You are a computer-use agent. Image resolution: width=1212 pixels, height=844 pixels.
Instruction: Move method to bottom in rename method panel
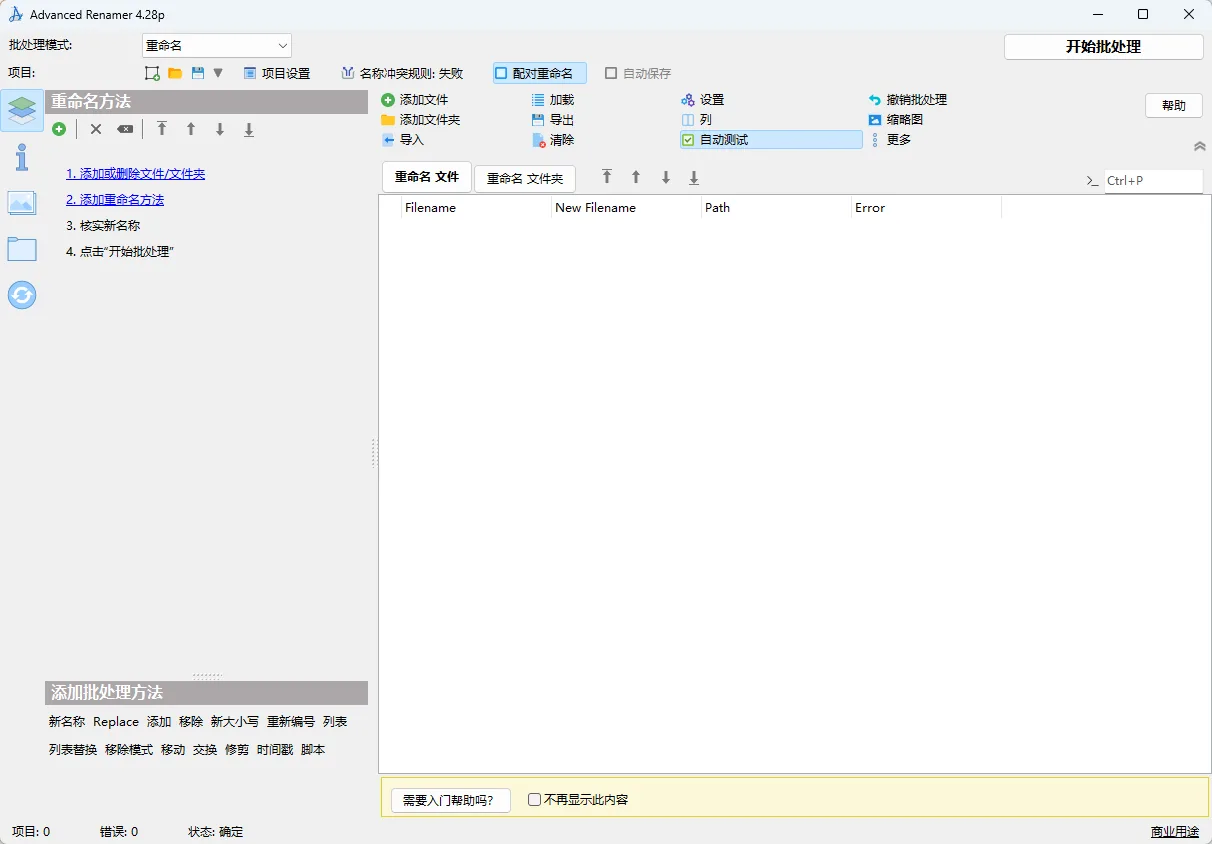pos(249,129)
